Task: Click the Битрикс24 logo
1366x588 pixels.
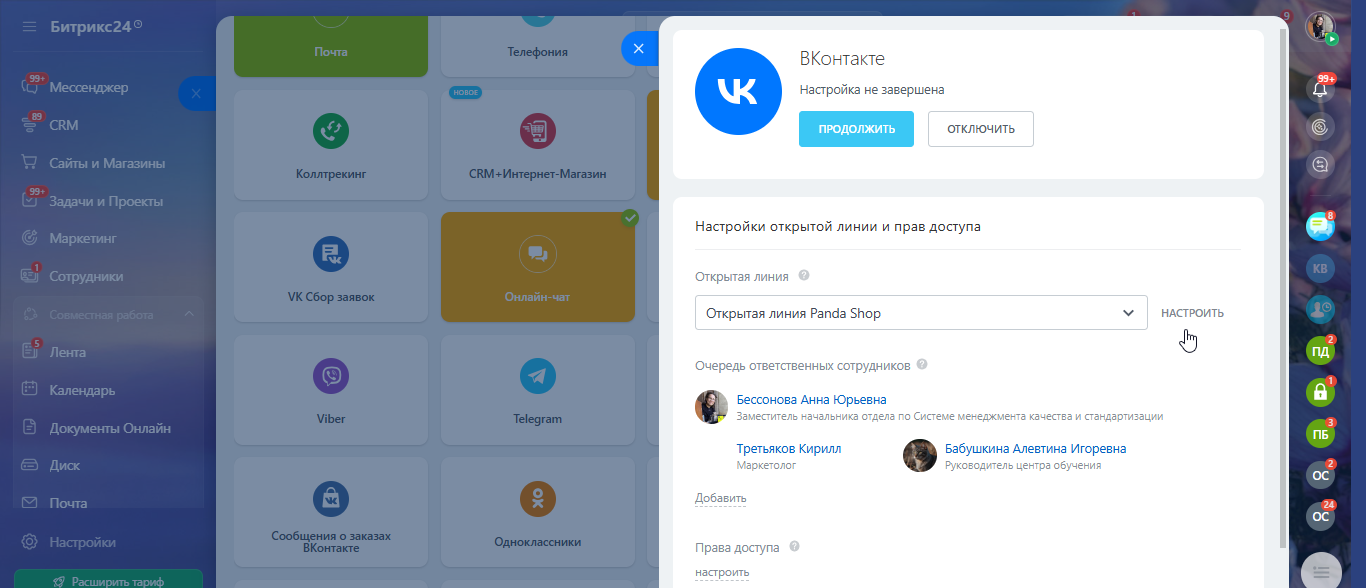Action: coord(96,25)
